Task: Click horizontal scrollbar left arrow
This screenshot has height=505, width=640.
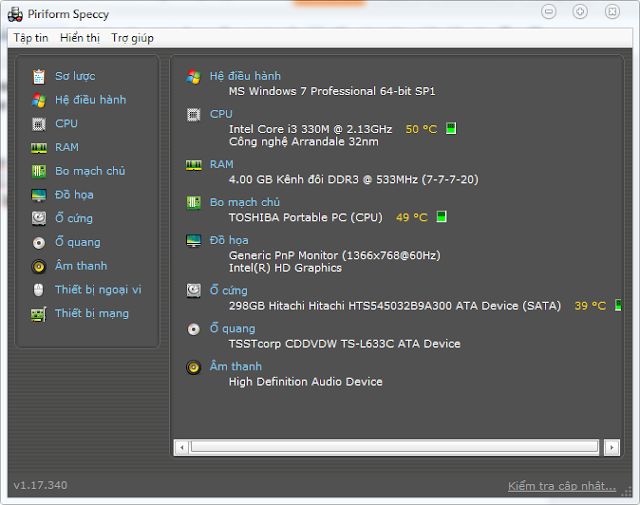Action: click(x=182, y=447)
